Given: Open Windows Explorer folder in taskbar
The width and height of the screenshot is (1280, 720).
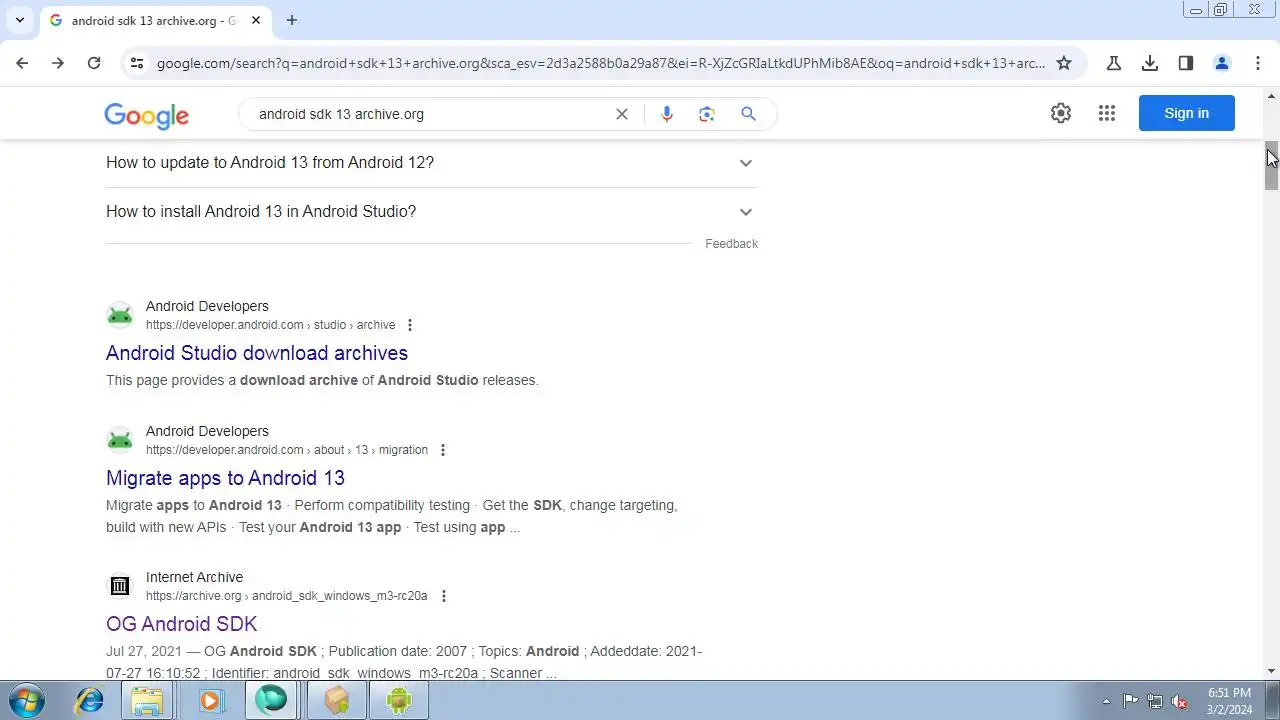Looking at the screenshot, I should 148,701.
